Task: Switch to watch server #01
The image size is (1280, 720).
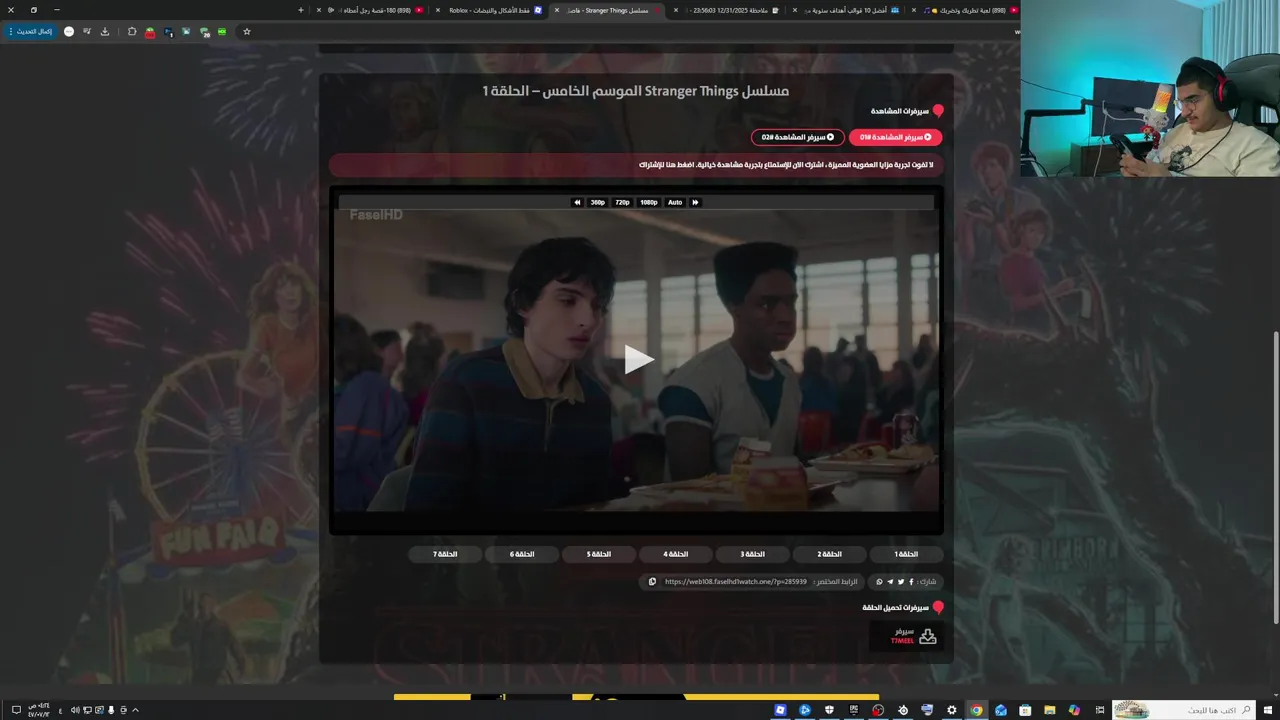Action: click(x=895, y=137)
